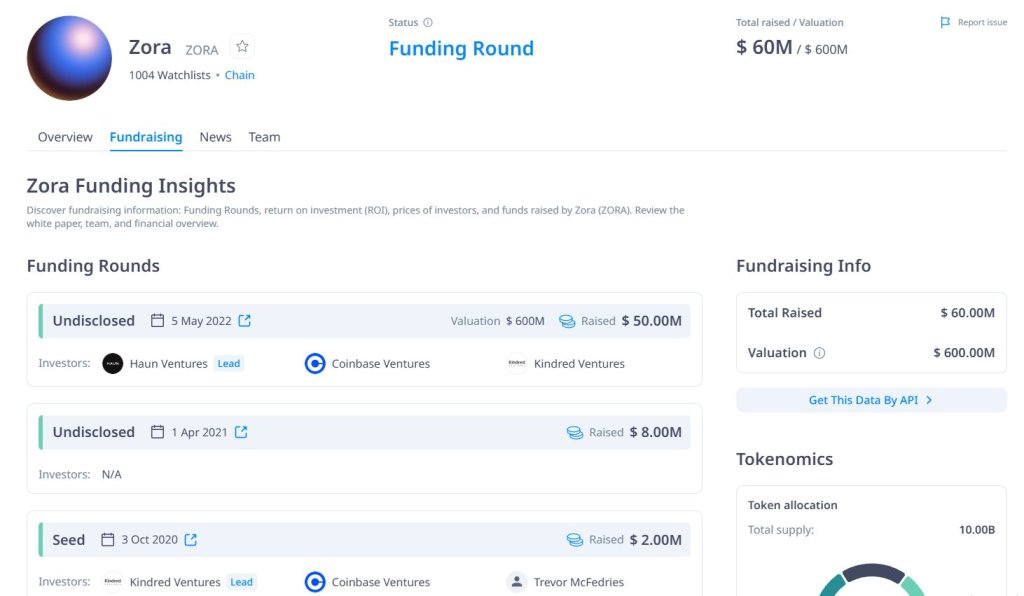Click the coin icon beside Raised $50.00M
The height and width of the screenshot is (596, 1024).
point(565,321)
